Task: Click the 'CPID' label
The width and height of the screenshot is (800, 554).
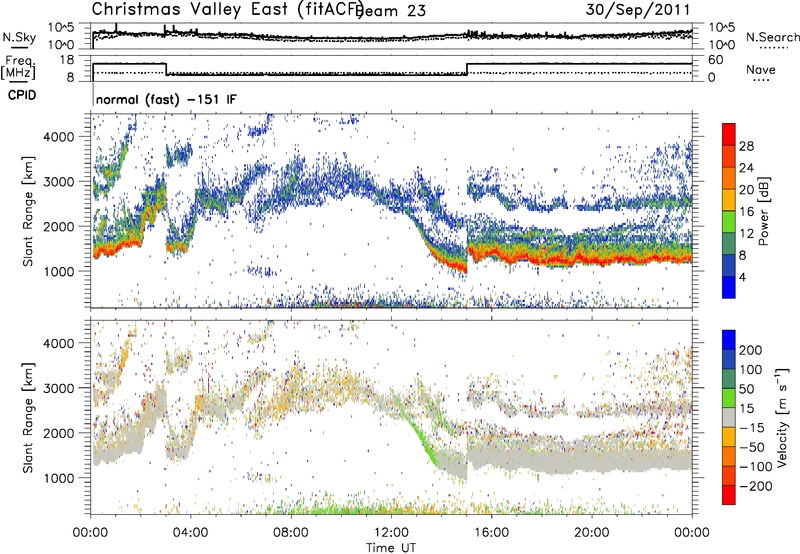Action: point(22,95)
